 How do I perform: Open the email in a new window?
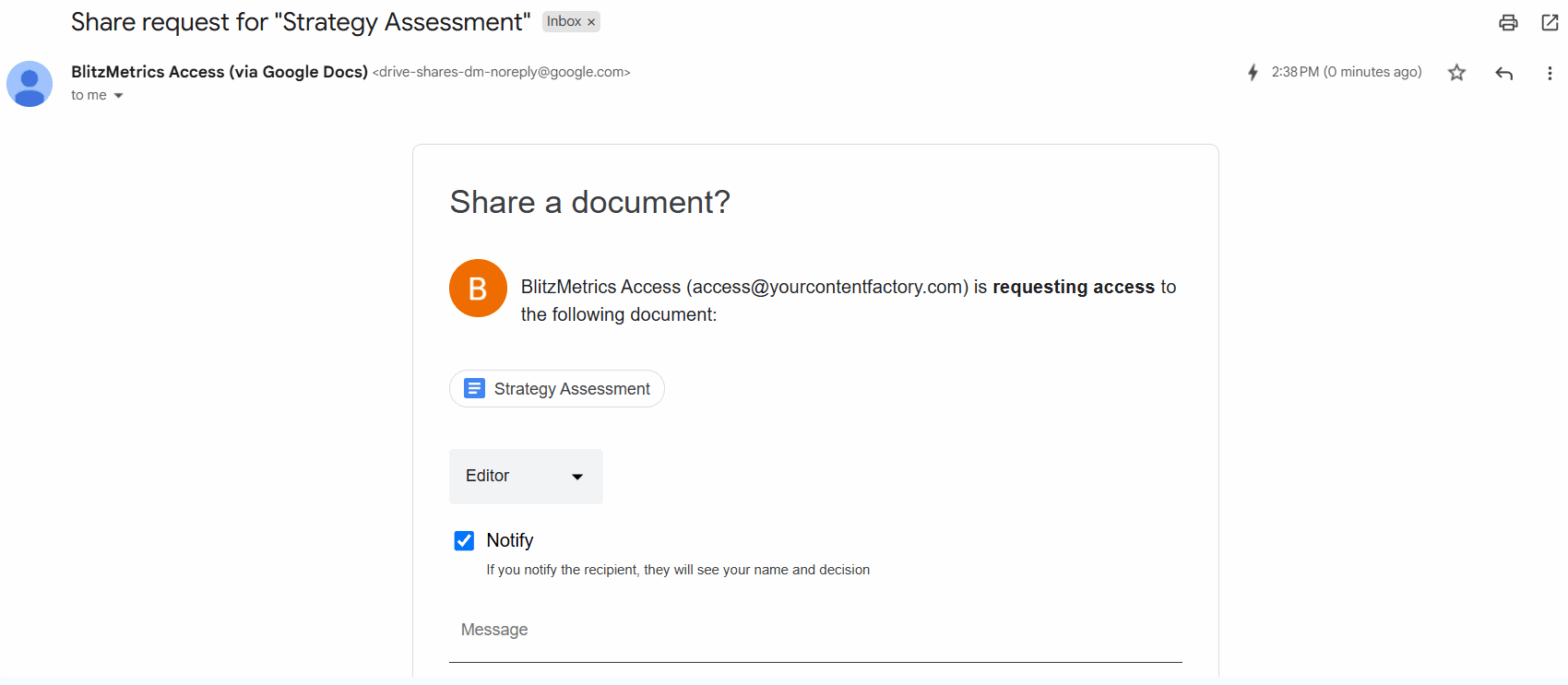(1550, 22)
